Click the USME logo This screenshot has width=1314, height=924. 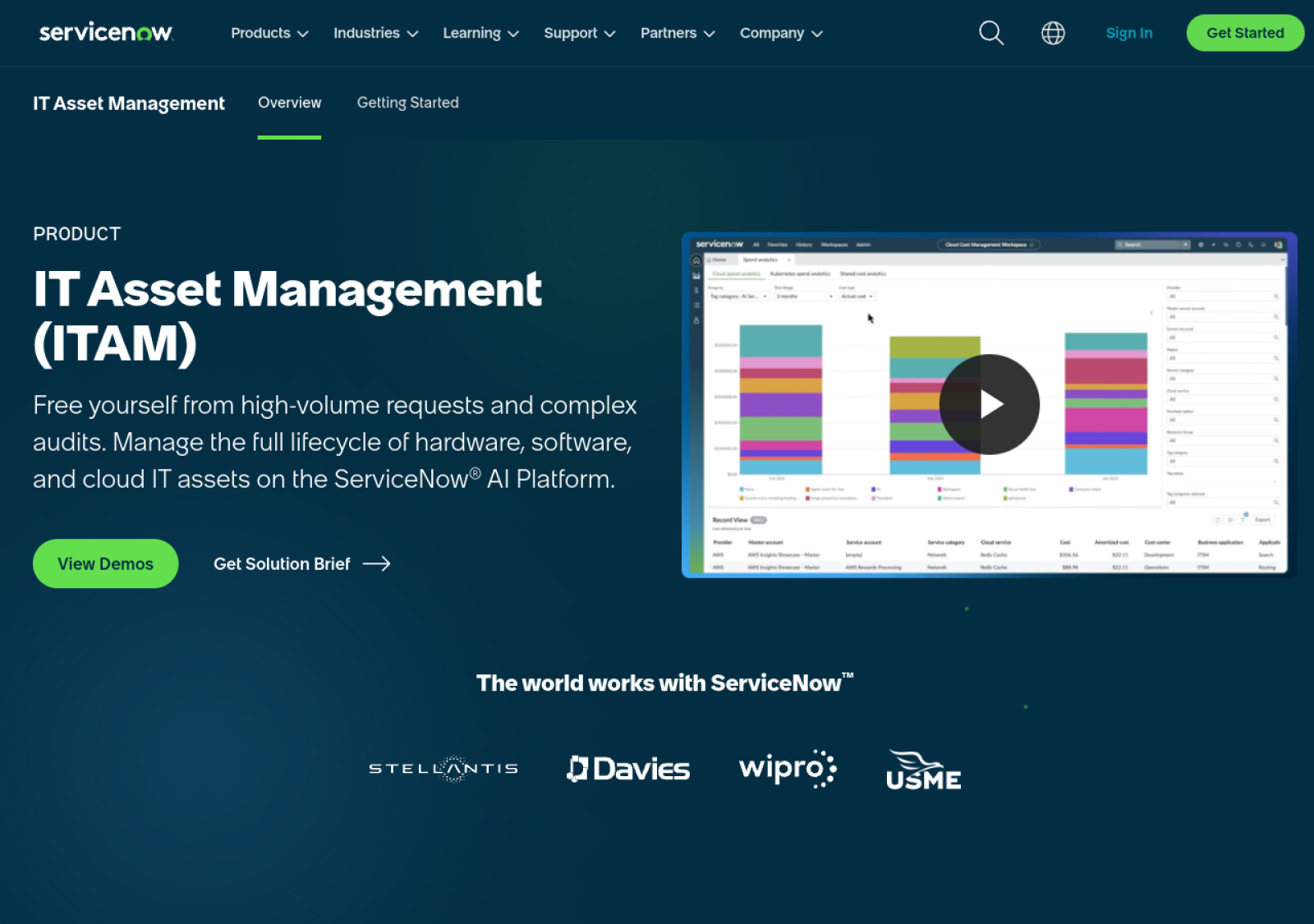point(924,770)
